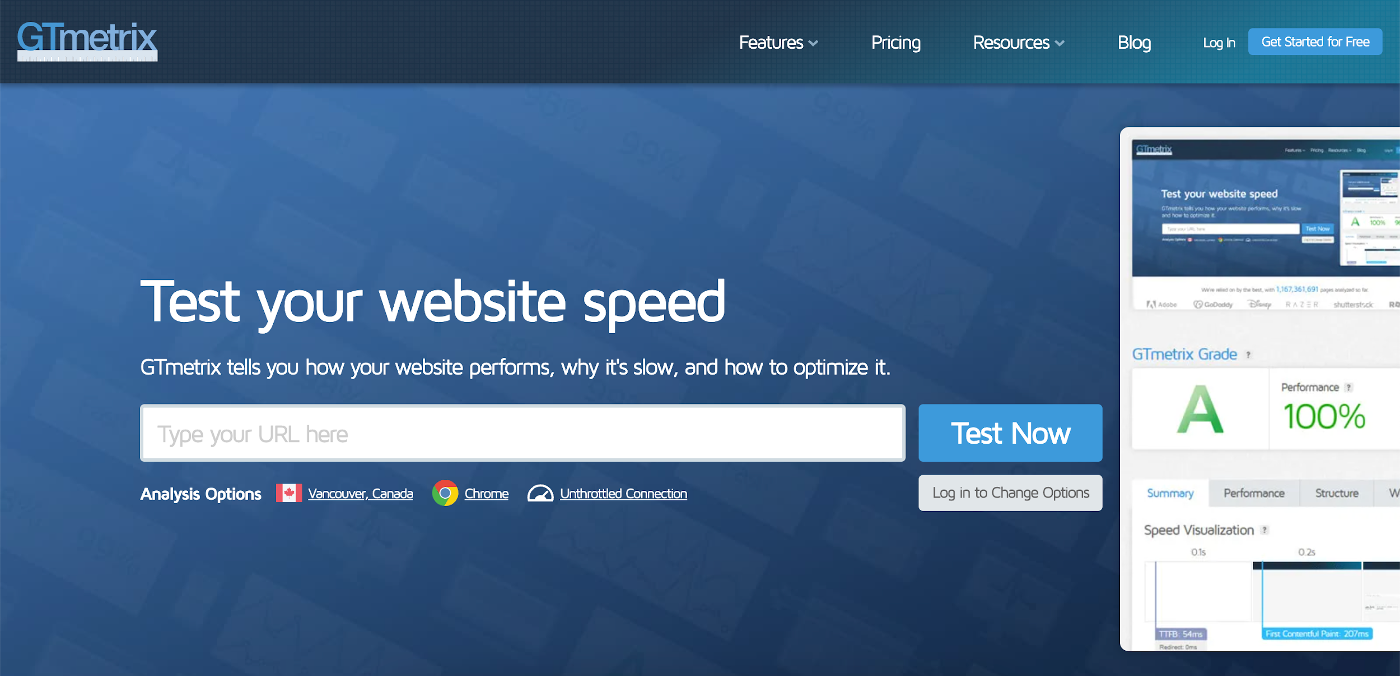Click the large green A grade
The height and width of the screenshot is (676, 1400).
[1199, 410]
